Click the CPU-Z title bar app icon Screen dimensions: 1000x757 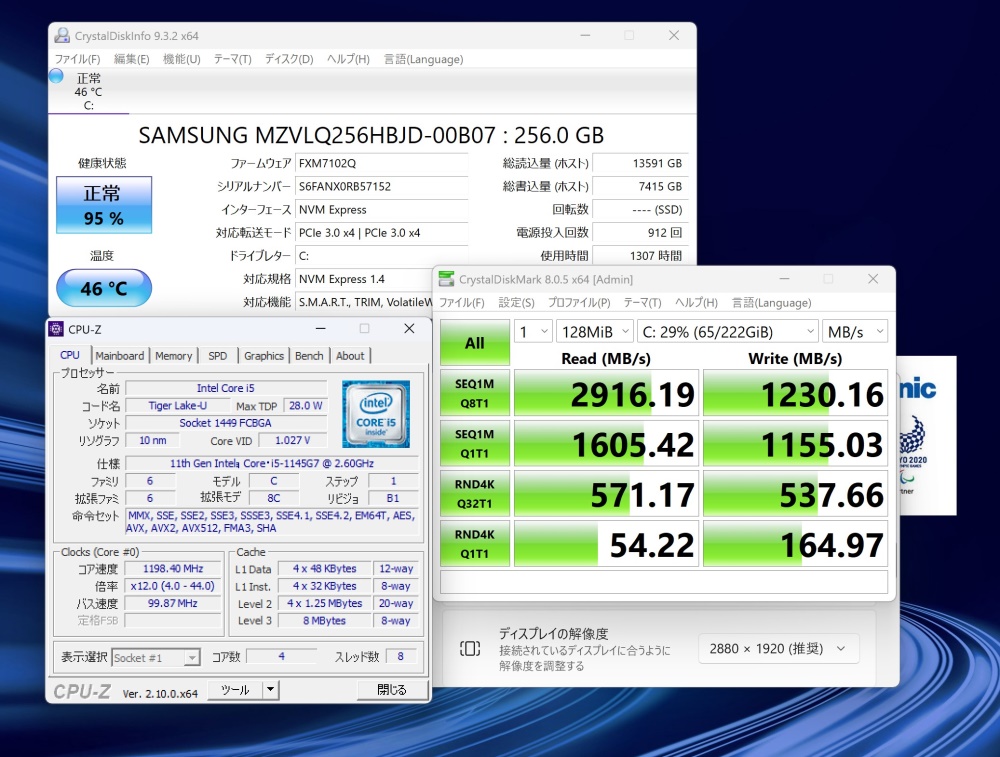pos(56,329)
